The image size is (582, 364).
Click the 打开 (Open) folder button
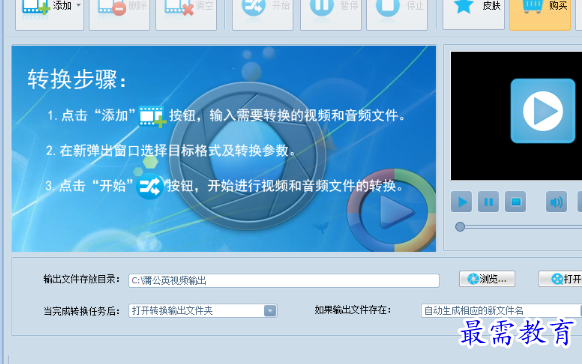[x=560, y=279]
